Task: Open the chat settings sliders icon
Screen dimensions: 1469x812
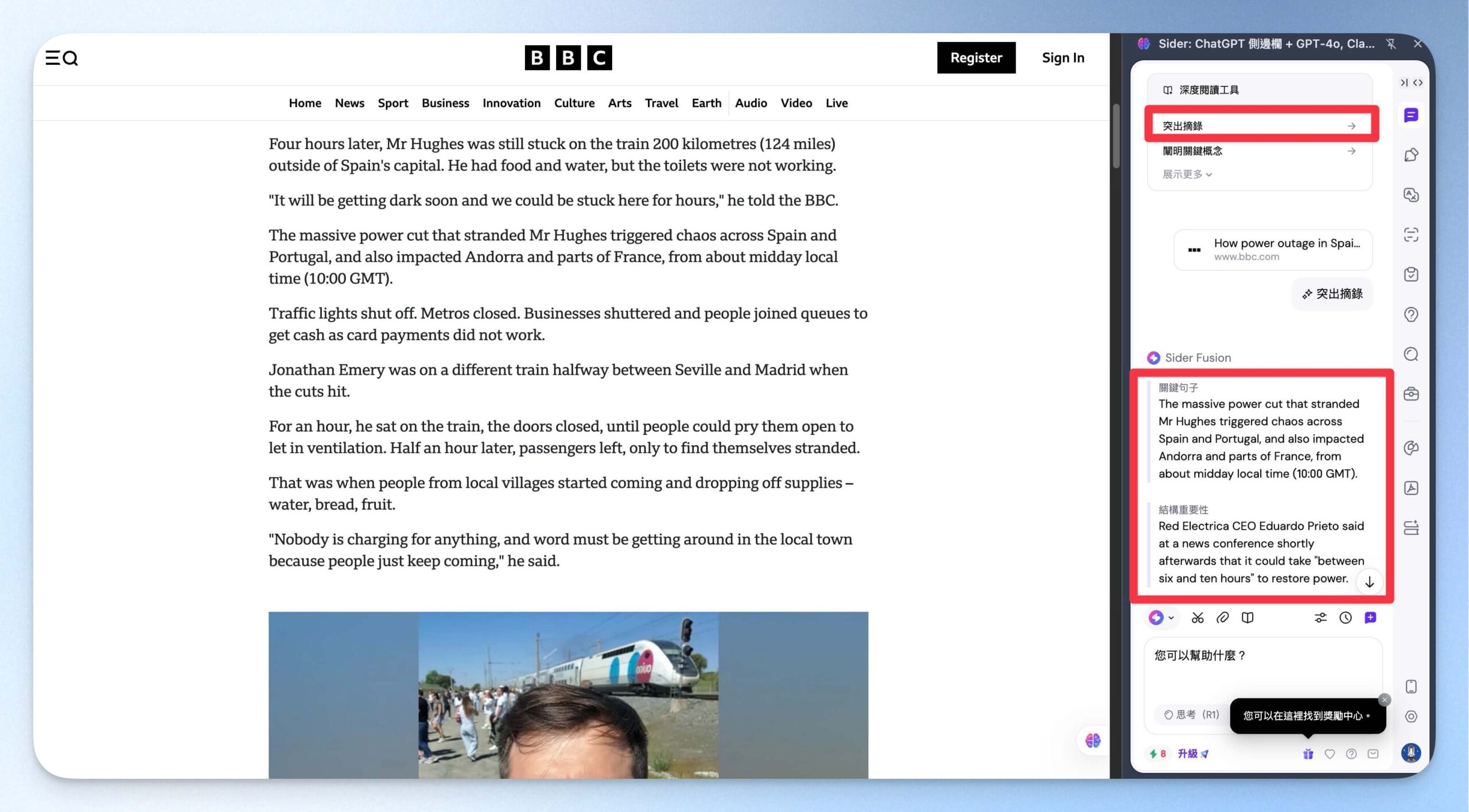Action: [1320, 618]
